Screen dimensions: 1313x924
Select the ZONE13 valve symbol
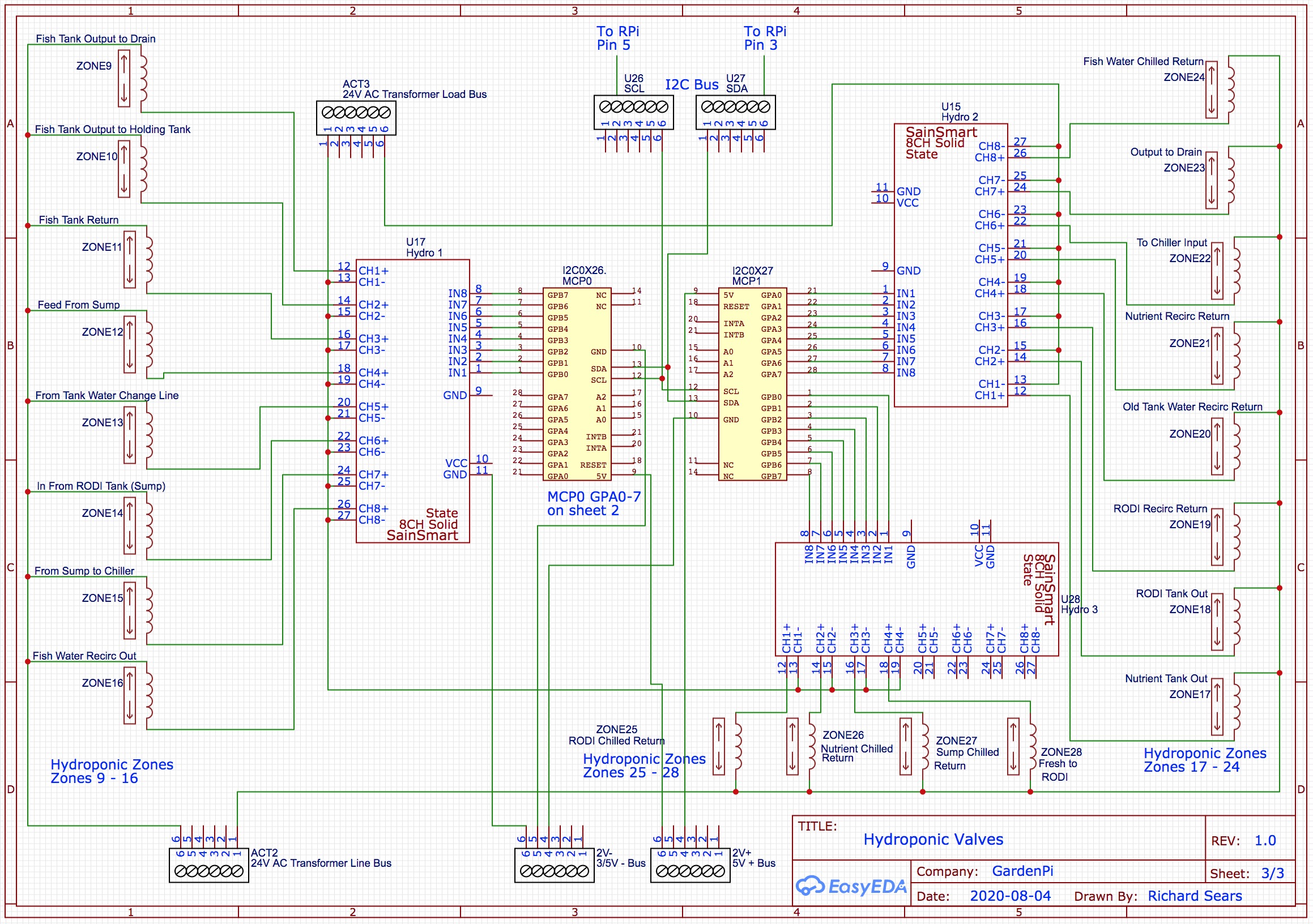(x=138, y=435)
